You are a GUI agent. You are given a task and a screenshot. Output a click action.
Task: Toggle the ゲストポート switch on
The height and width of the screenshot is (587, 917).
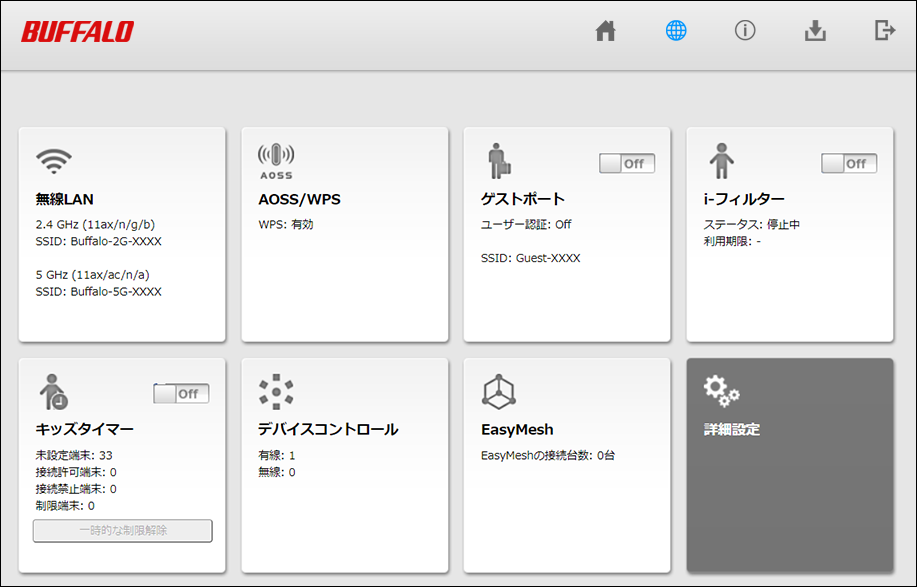(x=627, y=163)
